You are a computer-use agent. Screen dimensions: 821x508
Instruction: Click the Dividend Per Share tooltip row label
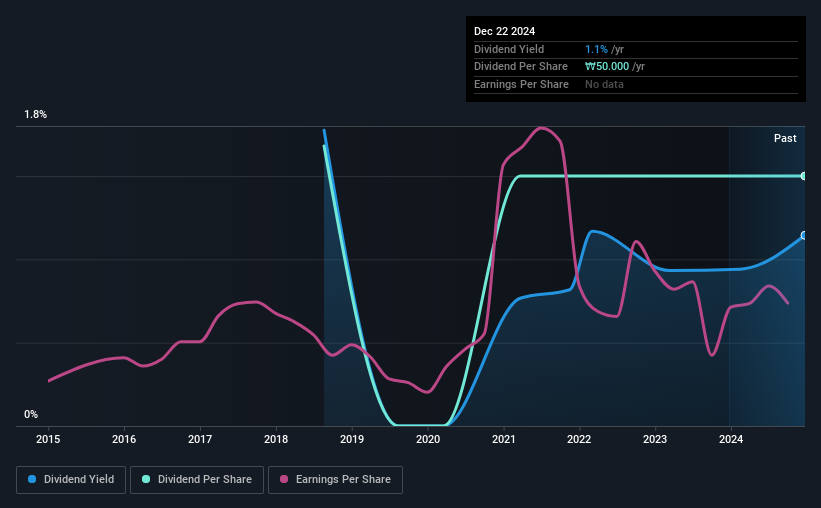pos(521,67)
